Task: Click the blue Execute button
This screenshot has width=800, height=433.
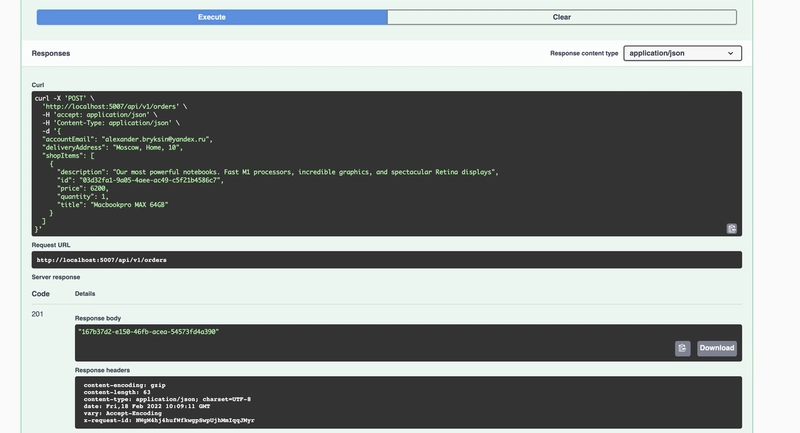Action: click(212, 17)
